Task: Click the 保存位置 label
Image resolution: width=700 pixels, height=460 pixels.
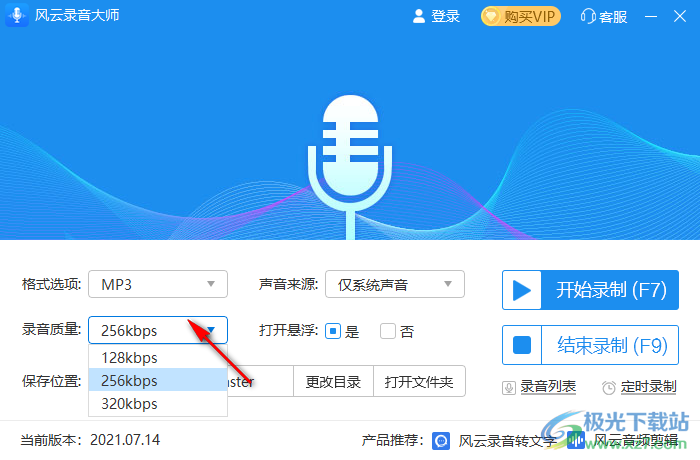Action: click(51, 381)
